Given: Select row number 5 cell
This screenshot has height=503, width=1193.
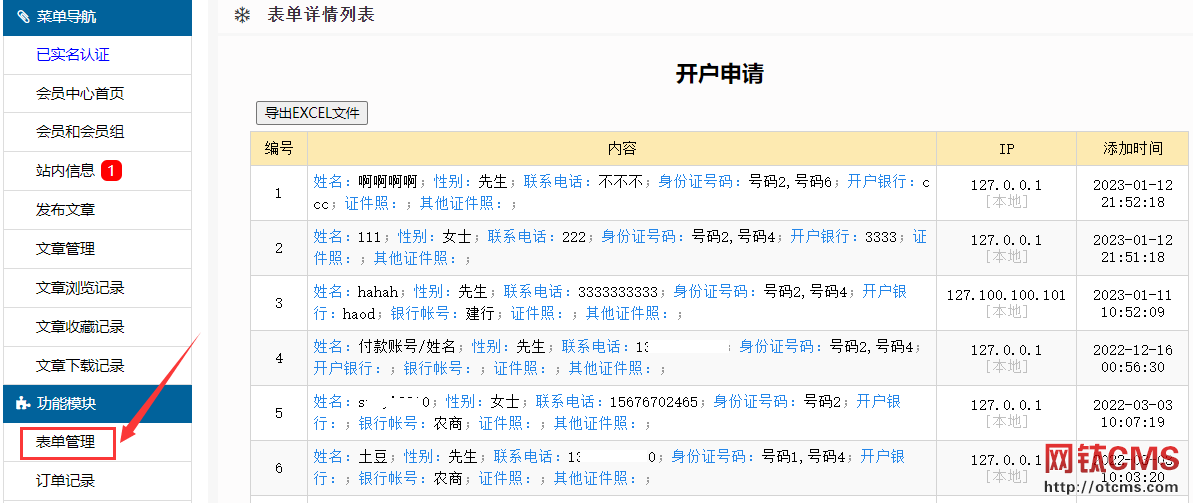Looking at the screenshot, I should [279, 413].
